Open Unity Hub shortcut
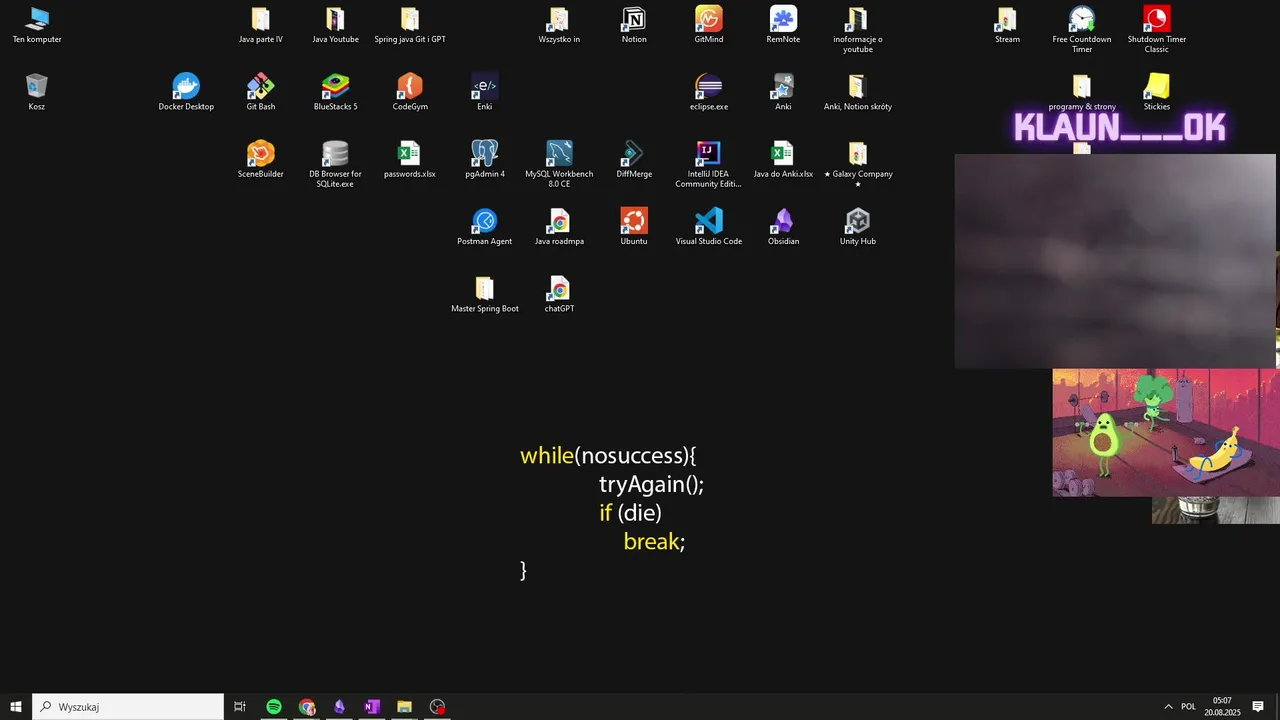 [x=858, y=227]
